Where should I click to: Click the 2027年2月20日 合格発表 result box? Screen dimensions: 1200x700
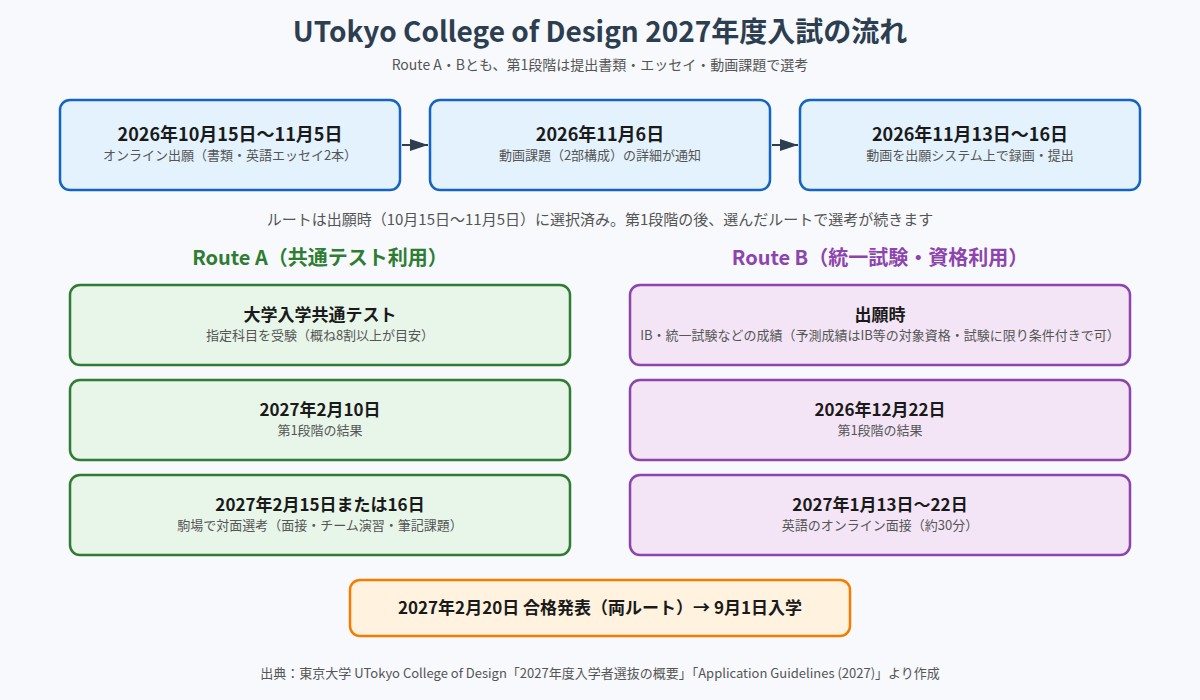click(x=600, y=608)
